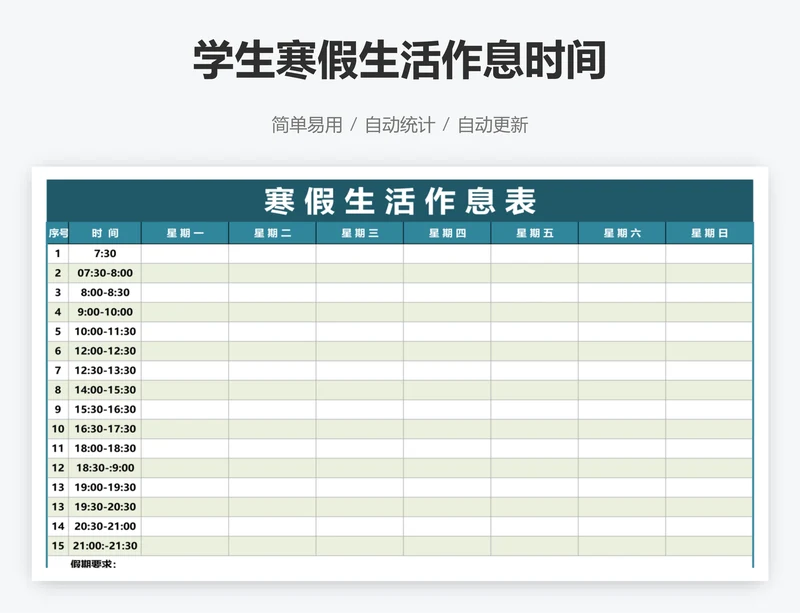Image resolution: width=800 pixels, height=613 pixels.
Task: Click the 07:30-8:00 time cell
Action: (x=105, y=273)
